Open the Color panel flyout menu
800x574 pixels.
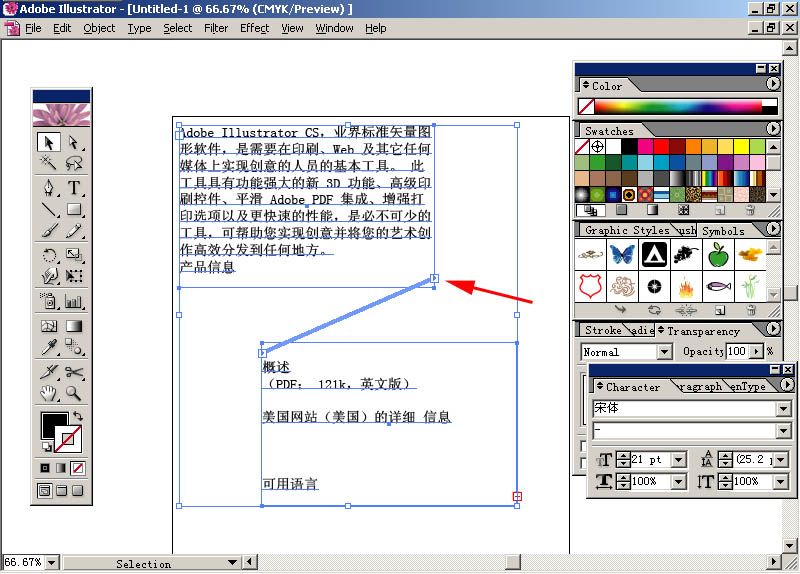(x=773, y=84)
